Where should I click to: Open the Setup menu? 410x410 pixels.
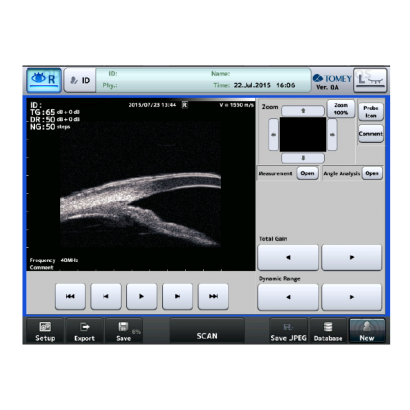pos(45,331)
